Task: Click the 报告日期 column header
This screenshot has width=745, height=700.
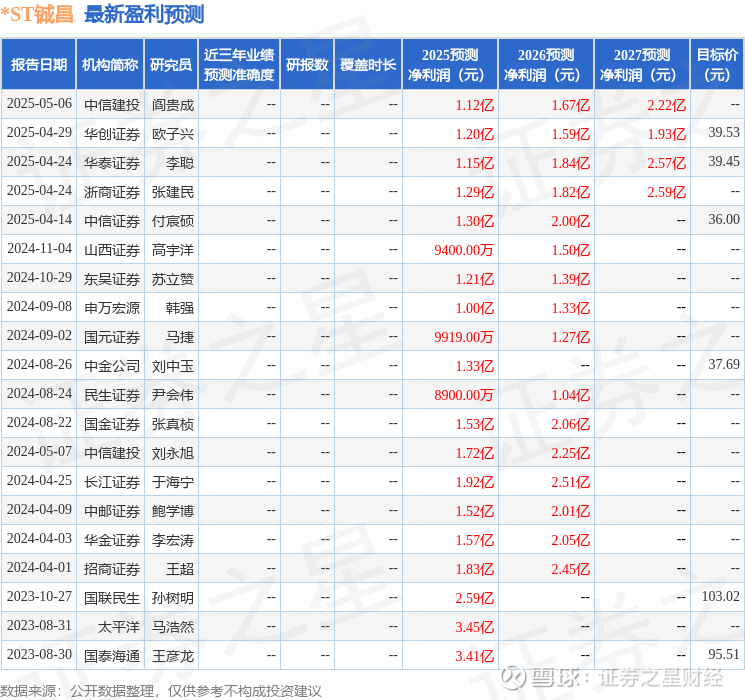Action: point(38,65)
